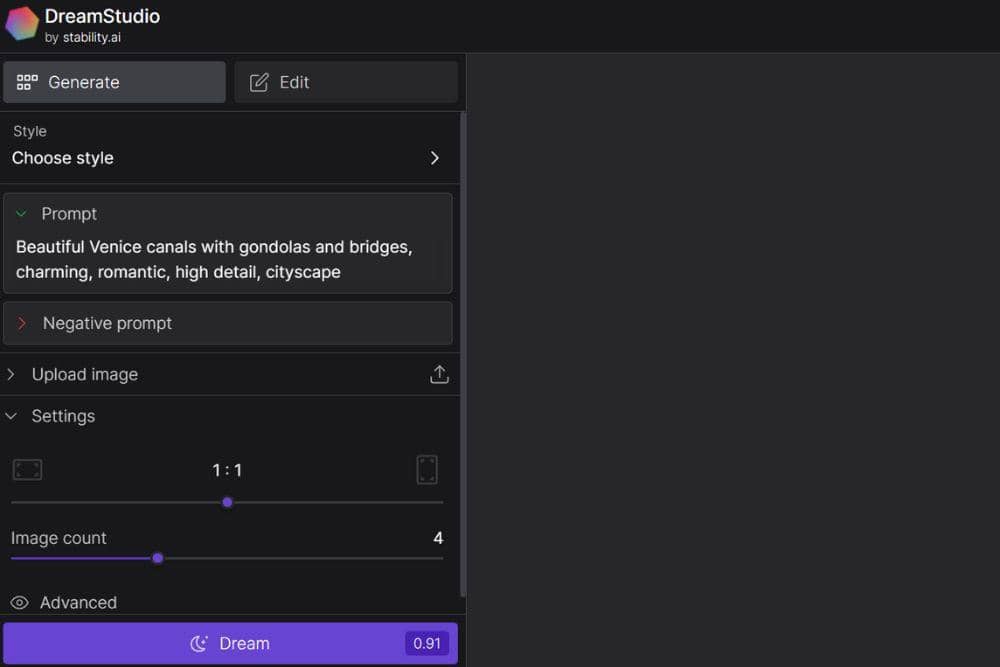1000x667 pixels.
Task: Click the chevron next to Choose style
Action: coord(435,158)
